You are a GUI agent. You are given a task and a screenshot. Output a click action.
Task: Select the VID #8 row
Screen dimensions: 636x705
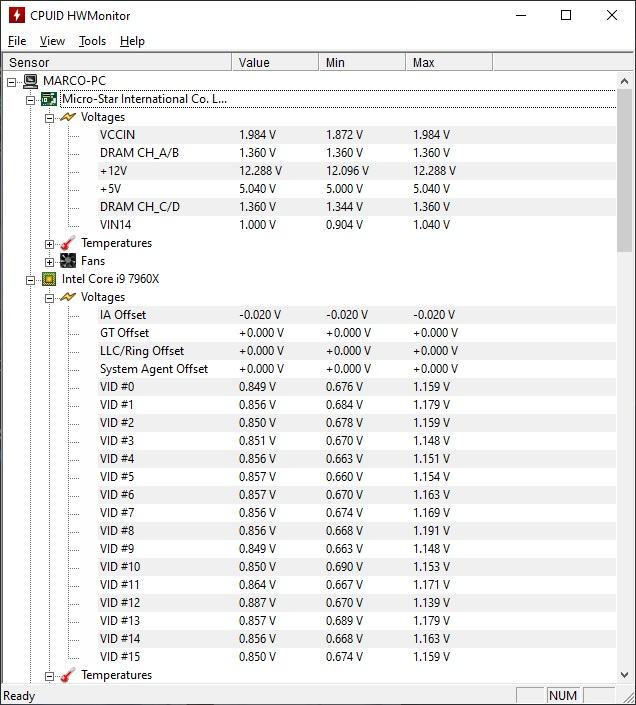(x=357, y=531)
